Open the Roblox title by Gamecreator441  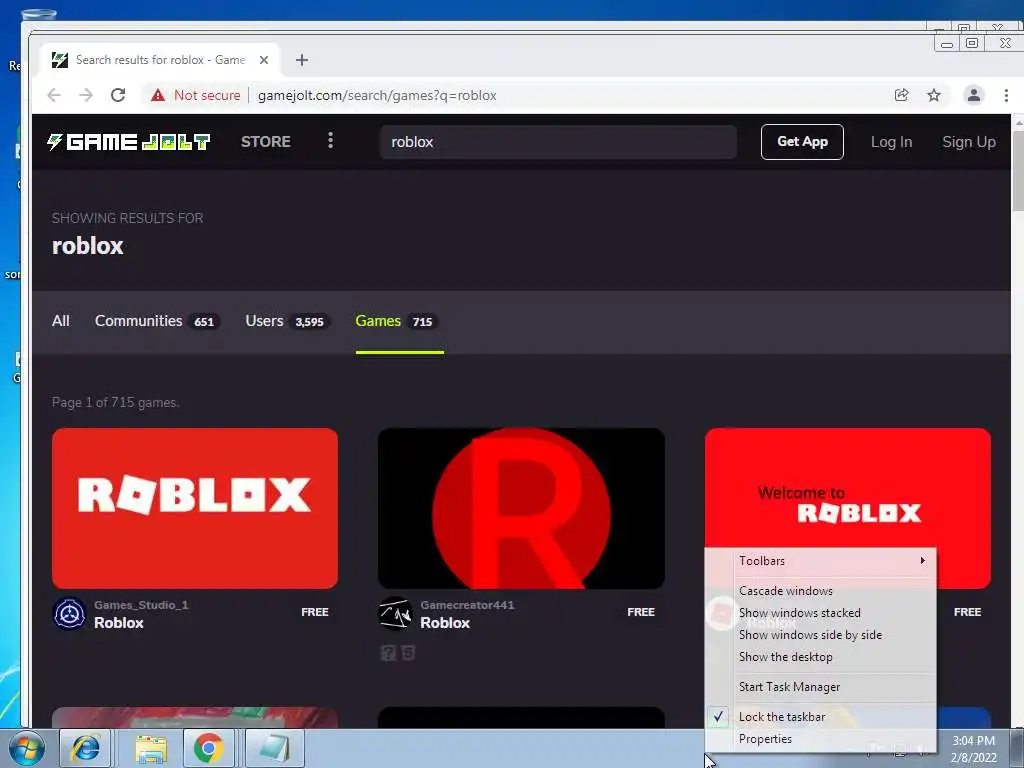tap(445, 623)
